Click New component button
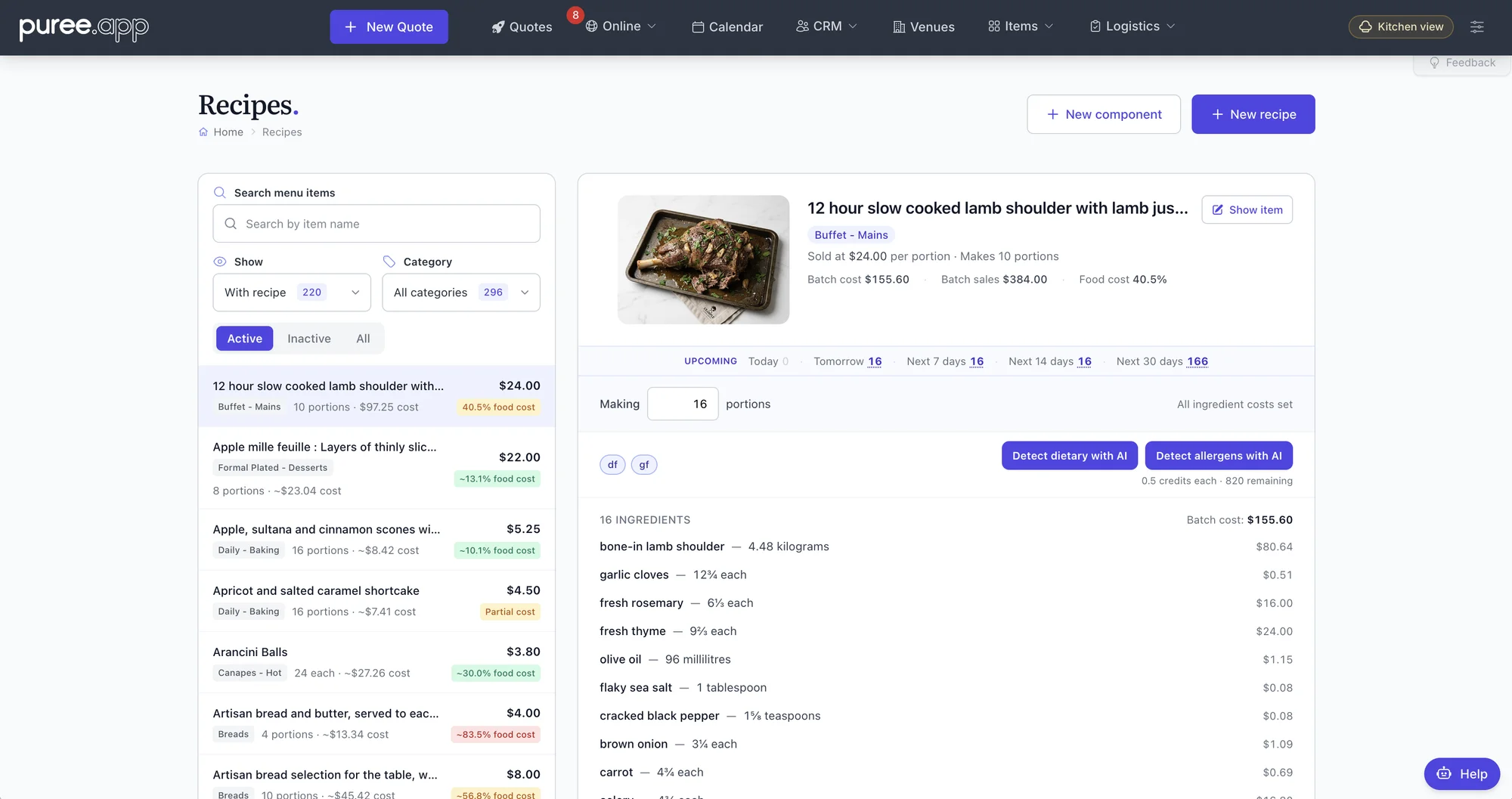The height and width of the screenshot is (799, 1512). pyautogui.click(x=1104, y=114)
